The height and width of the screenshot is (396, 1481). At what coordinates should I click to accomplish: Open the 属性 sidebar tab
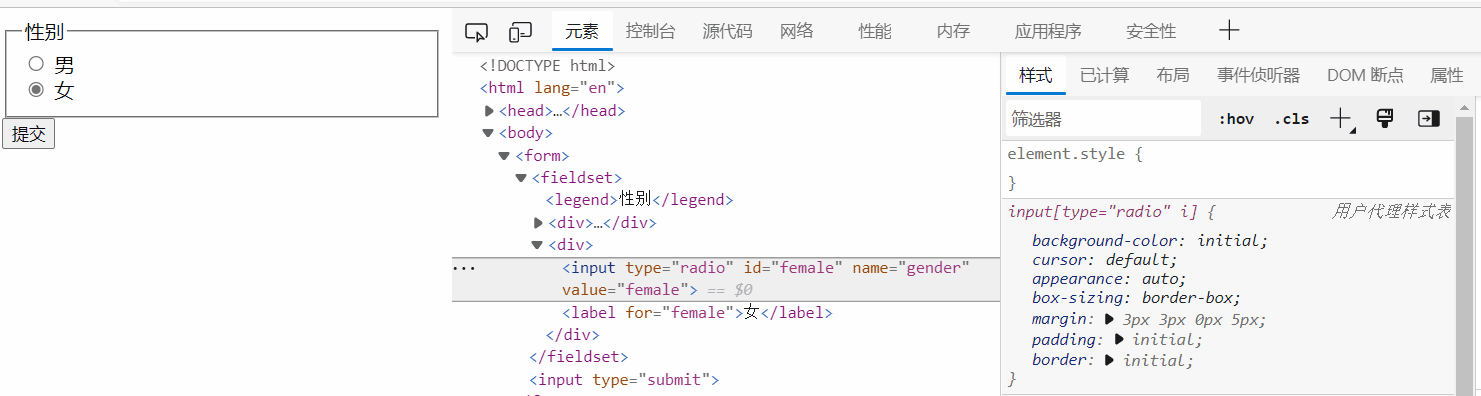(1447, 75)
